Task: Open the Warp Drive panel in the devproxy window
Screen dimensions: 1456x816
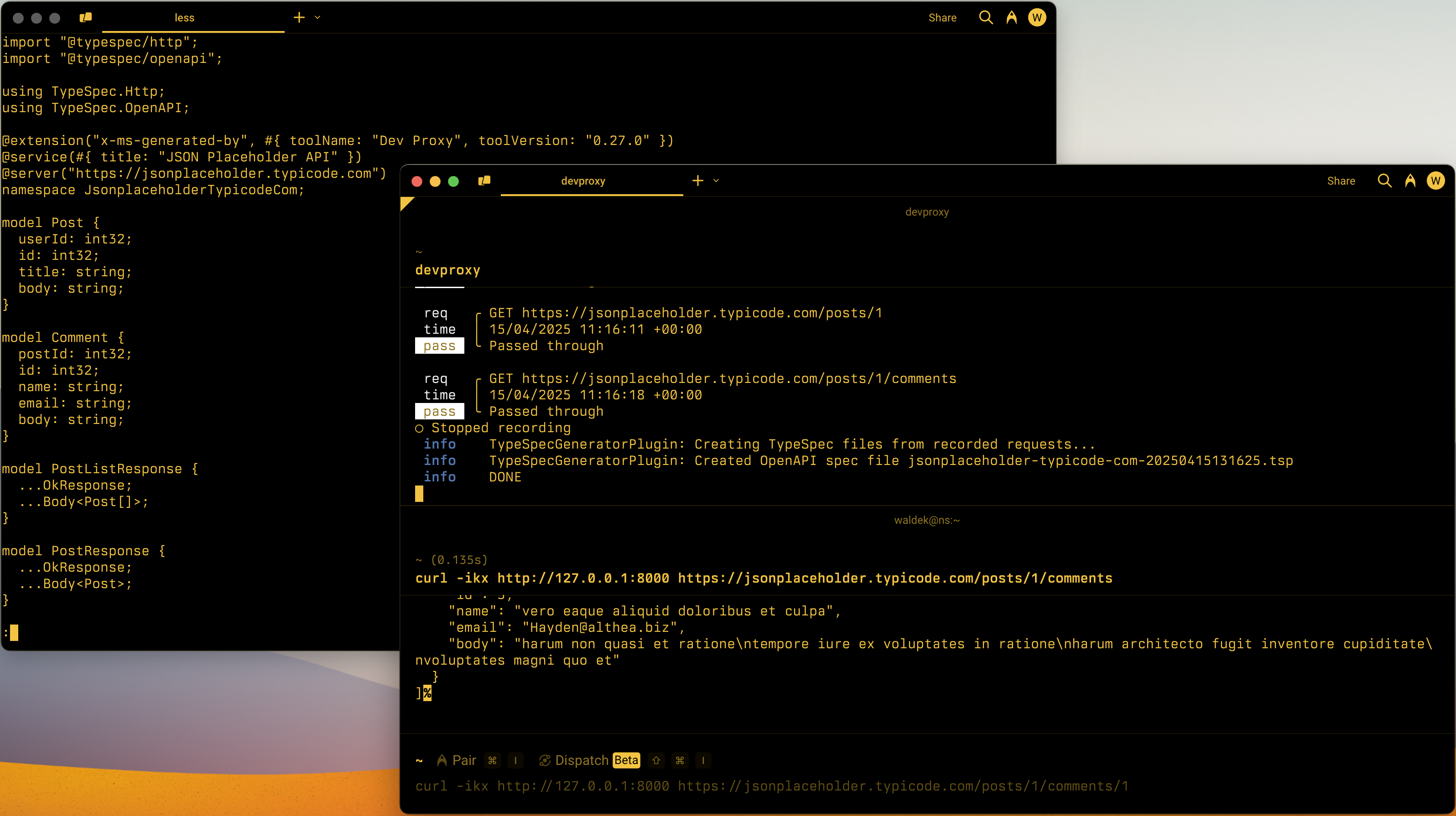Action: click(x=484, y=181)
